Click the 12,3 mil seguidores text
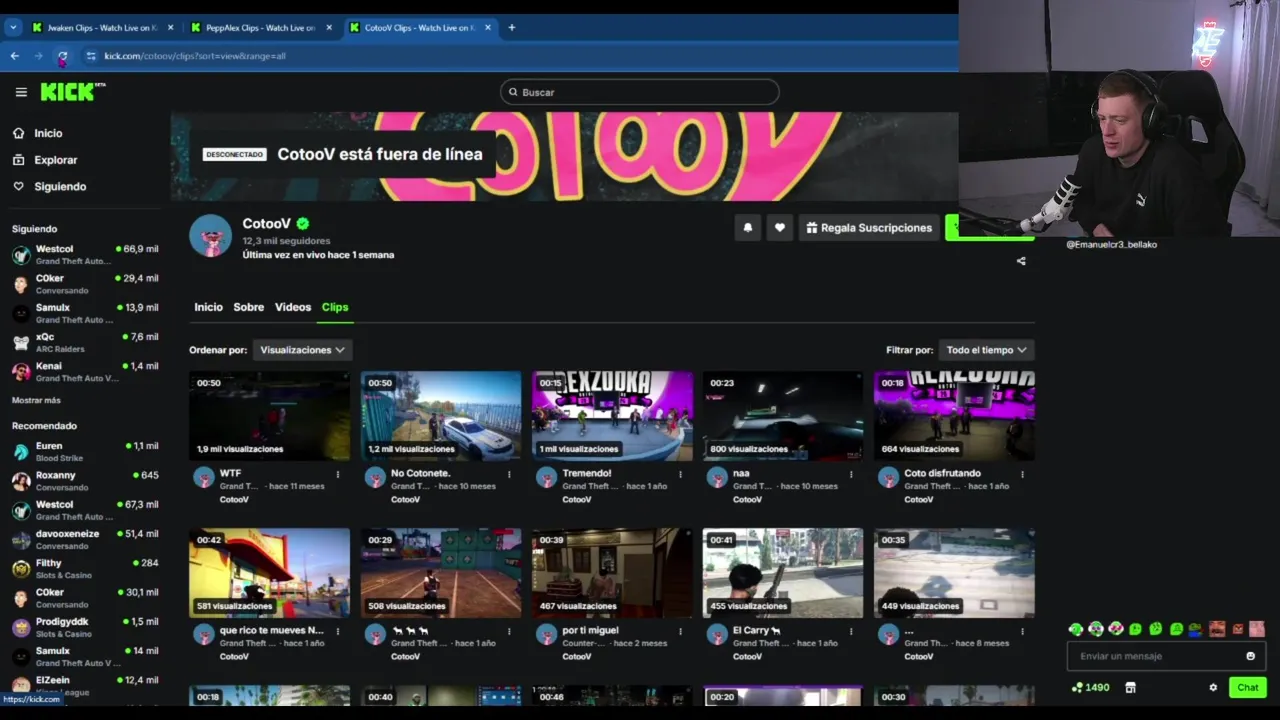This screenshot has height=720, width=1280. click(x=286, y=241)
